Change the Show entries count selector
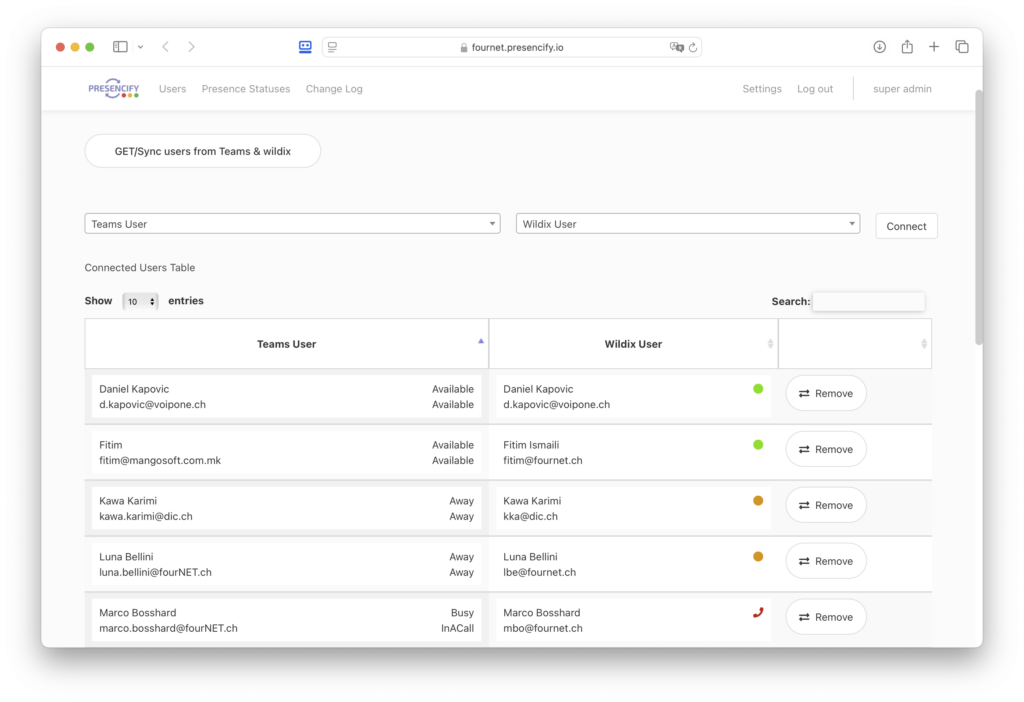The image size is (1024, 702). pos(140,301)
